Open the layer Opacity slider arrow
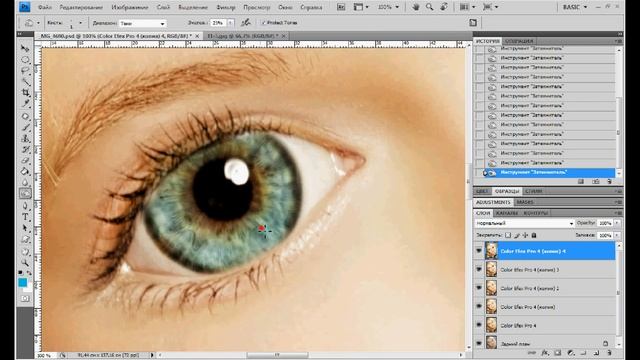The width and height of the screenshot is (640, 360). point(617,223)
